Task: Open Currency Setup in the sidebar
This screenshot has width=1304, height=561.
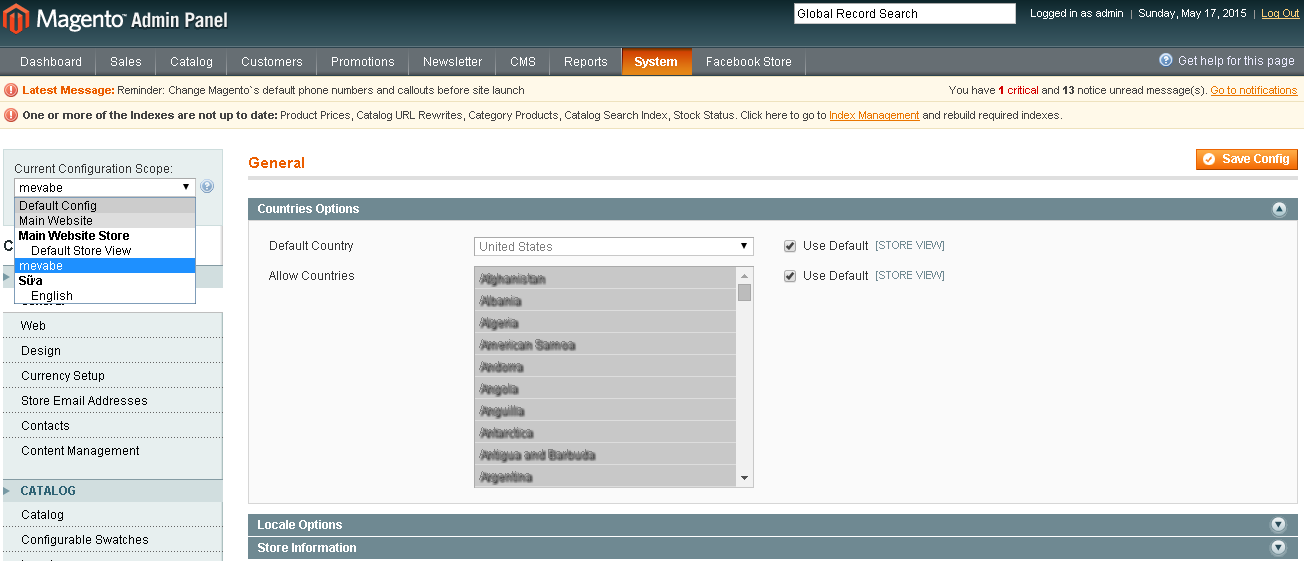Action: coord(63,376)
